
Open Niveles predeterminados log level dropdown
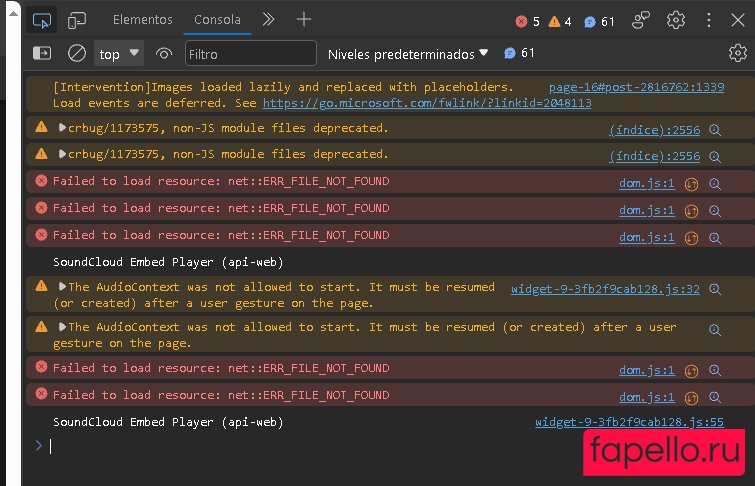coord(407,54)
